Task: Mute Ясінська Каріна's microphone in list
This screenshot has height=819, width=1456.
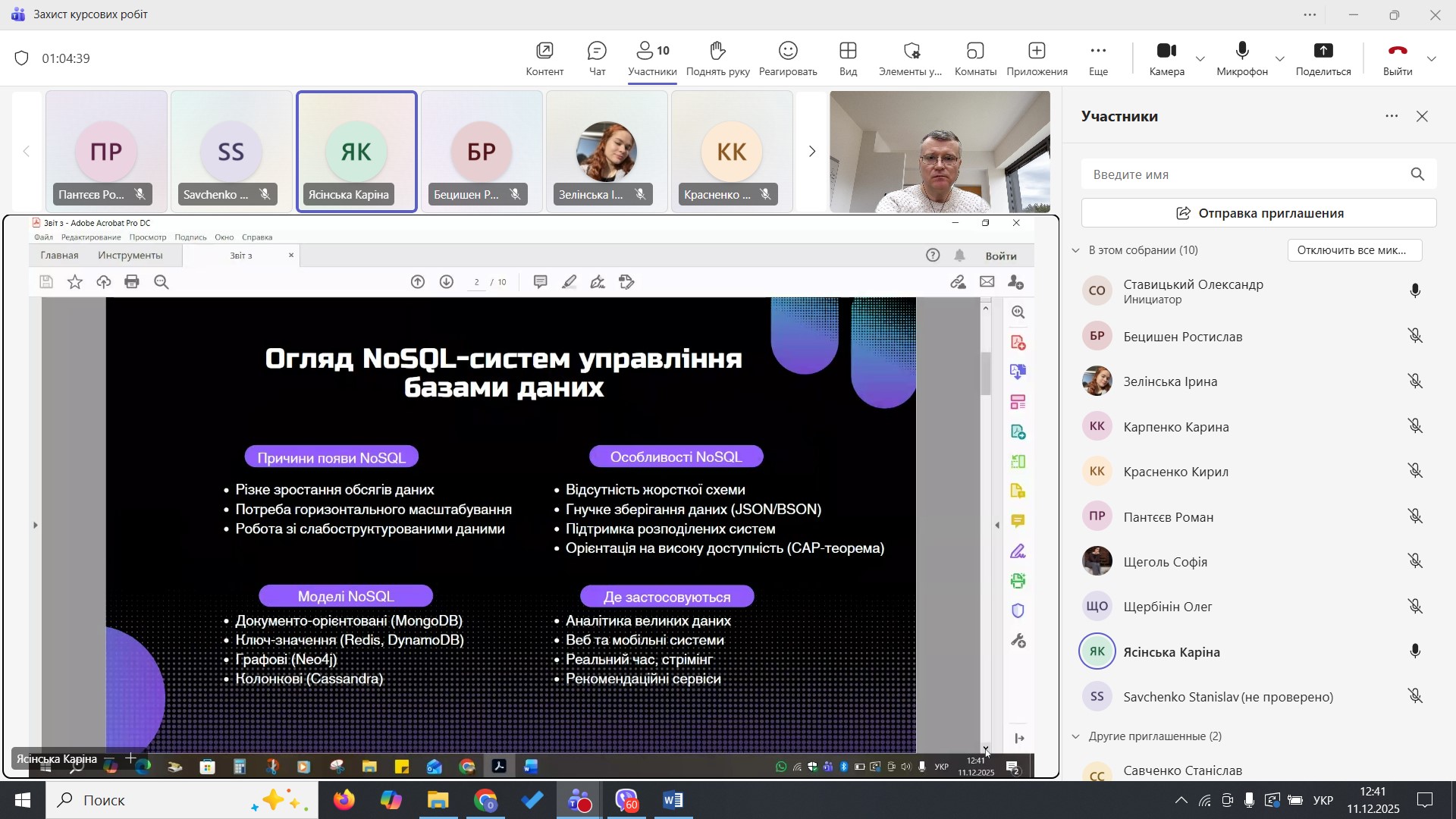Action: (x=1414, y=652)
